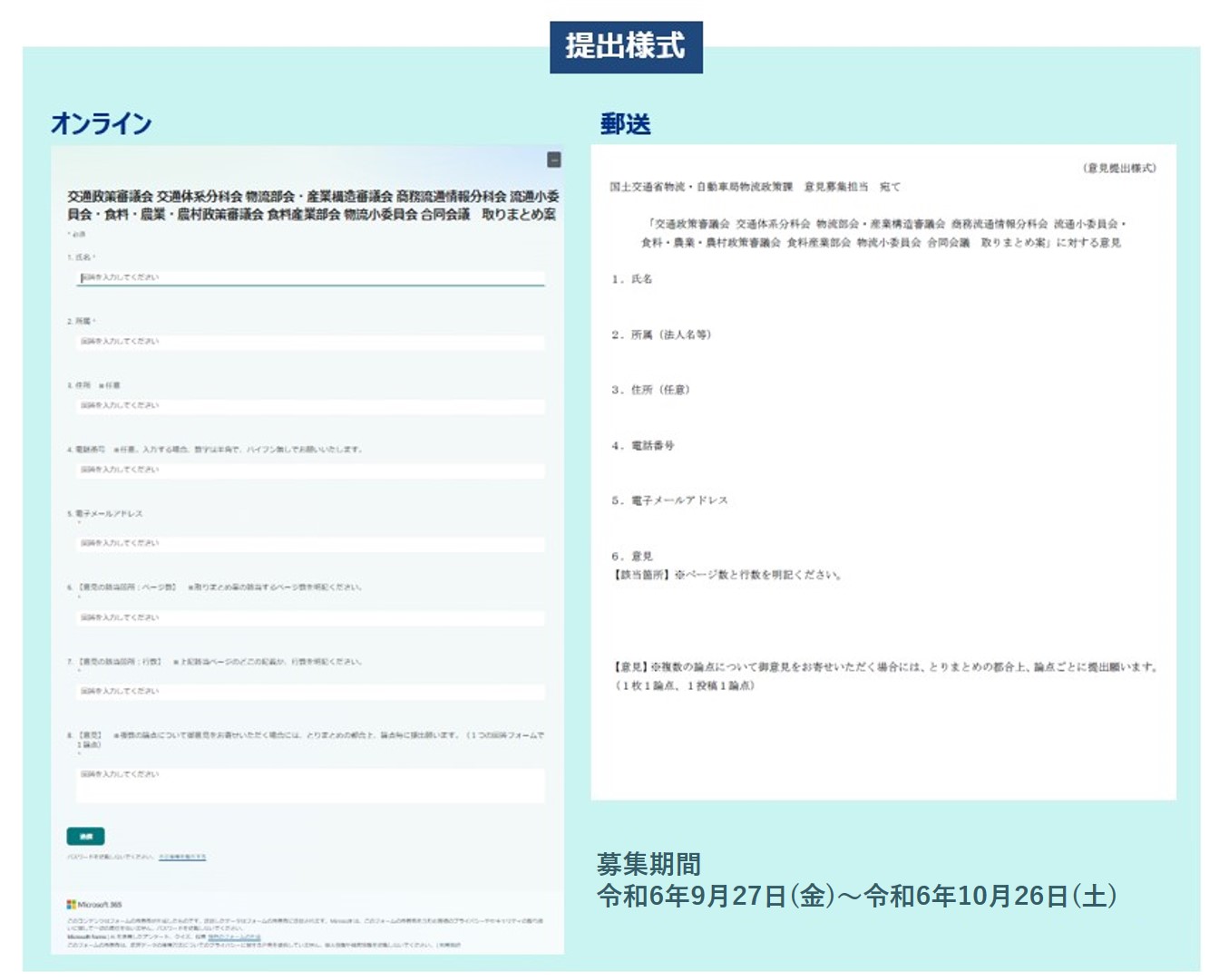Click the Microsoft 365 logo
The height and width of the screenshot is (980, 1219).
pyautogui.click(x=94, y=904)
